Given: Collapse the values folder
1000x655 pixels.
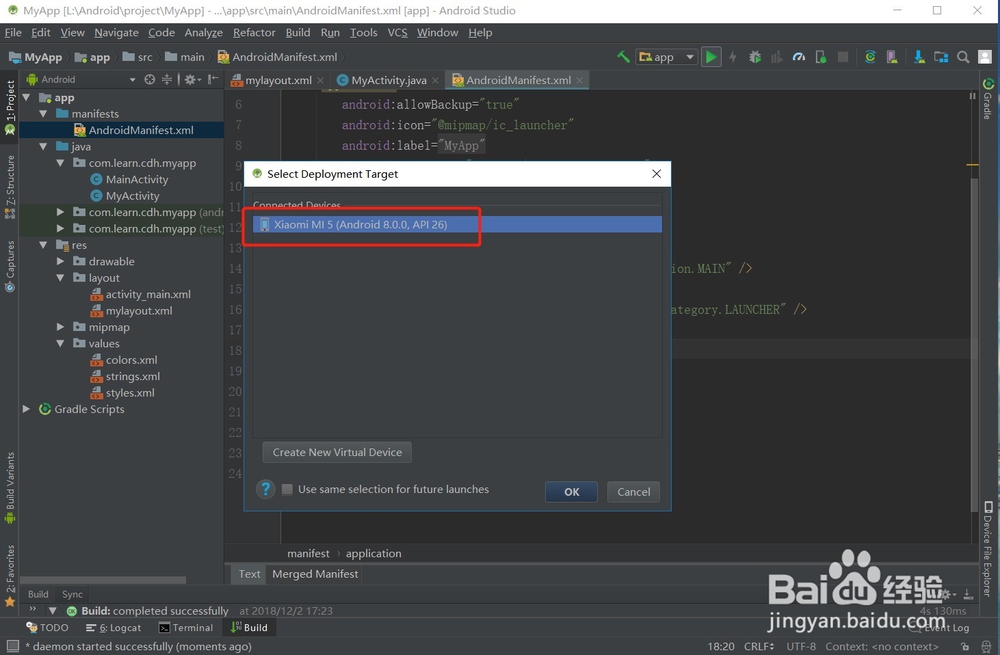Looking at the screenshot, I should pyautogui.click(x=60, y=343).
